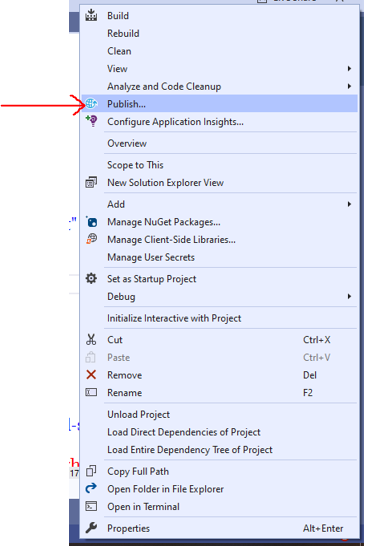This screenshot has height=546, width=365.
Task: Select Clean
Action: tap(219, 51)
